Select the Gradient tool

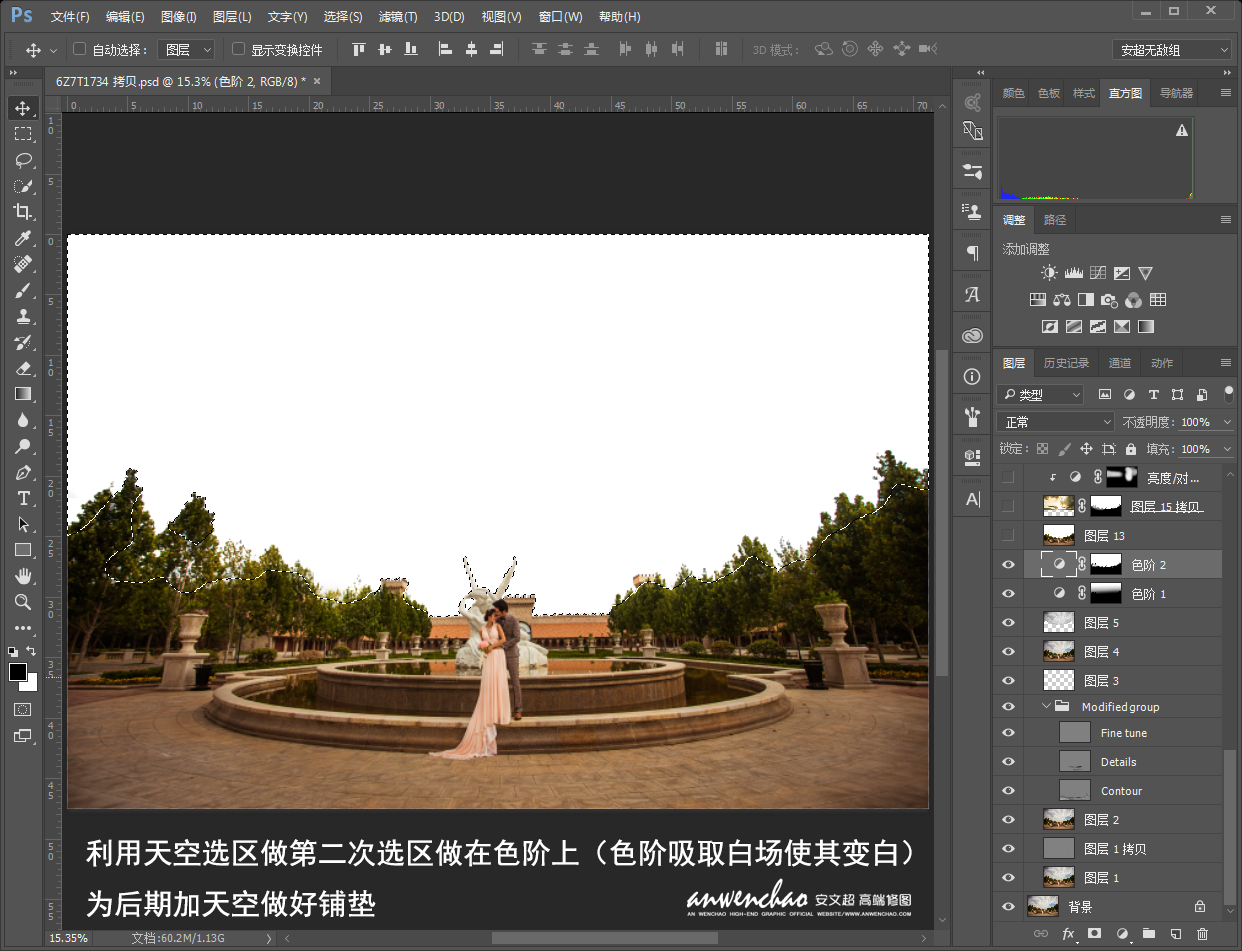coord(23,394)
